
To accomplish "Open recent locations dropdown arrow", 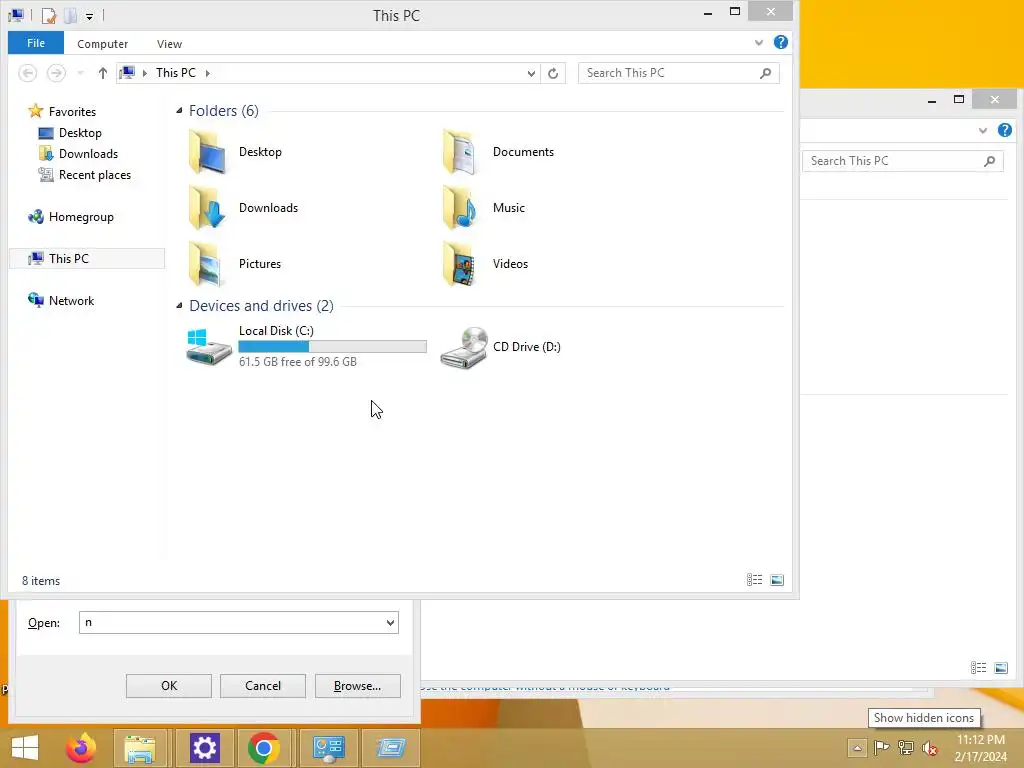I will (80, 73).
